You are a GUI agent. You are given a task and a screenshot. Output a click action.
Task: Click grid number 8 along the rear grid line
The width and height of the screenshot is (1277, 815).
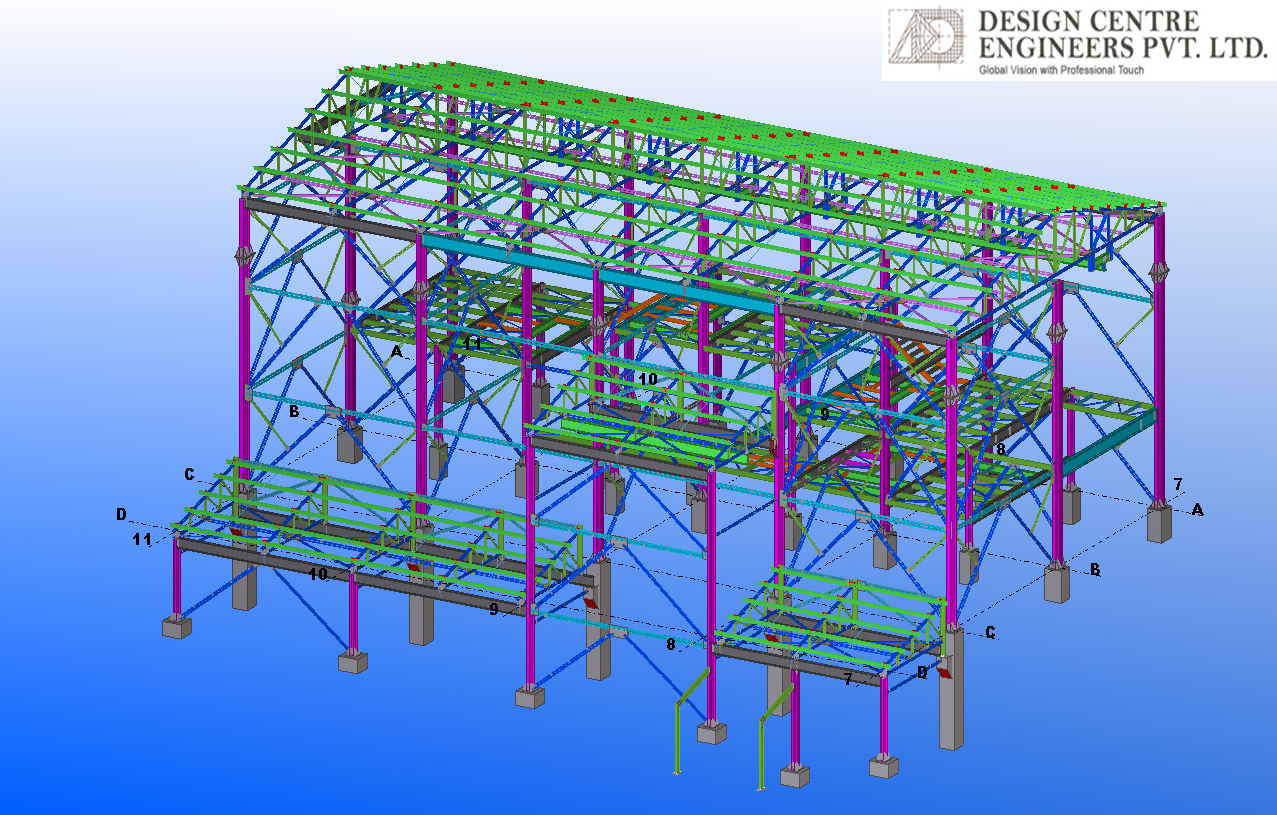[x=1000, y=449]
